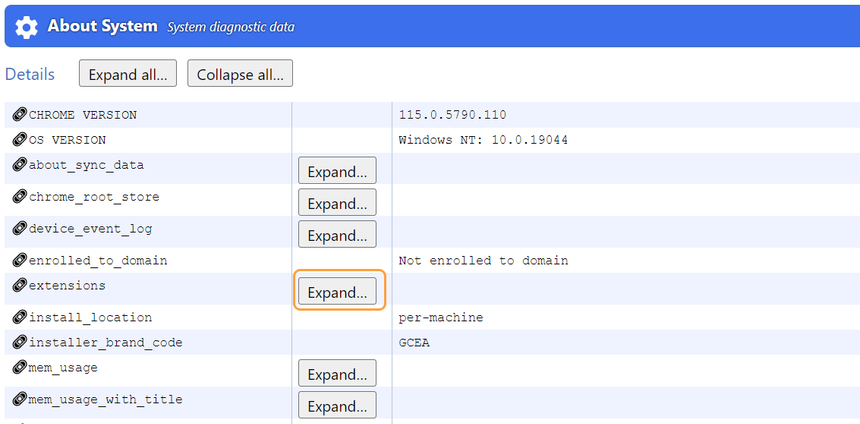The height and width of the screenshot is (424, 860).
Task: Expand the extensions row
Action: coord(337,291)
